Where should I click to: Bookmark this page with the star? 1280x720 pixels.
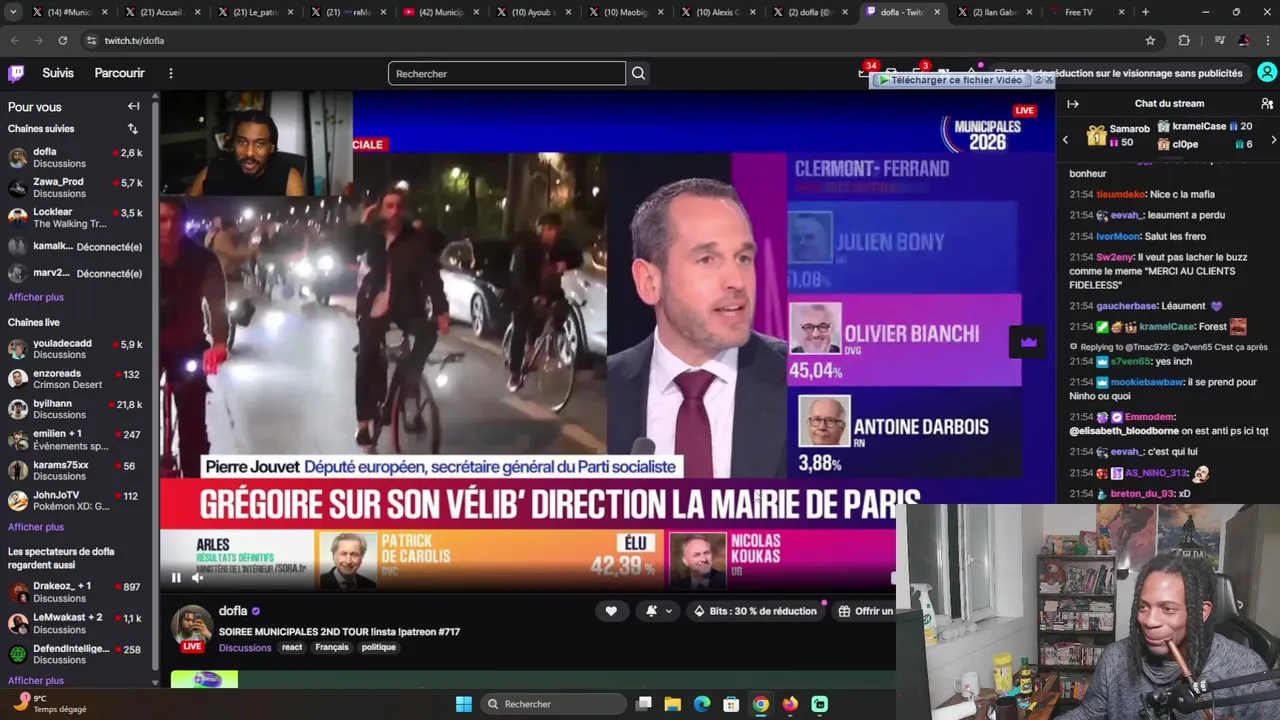1150,40
